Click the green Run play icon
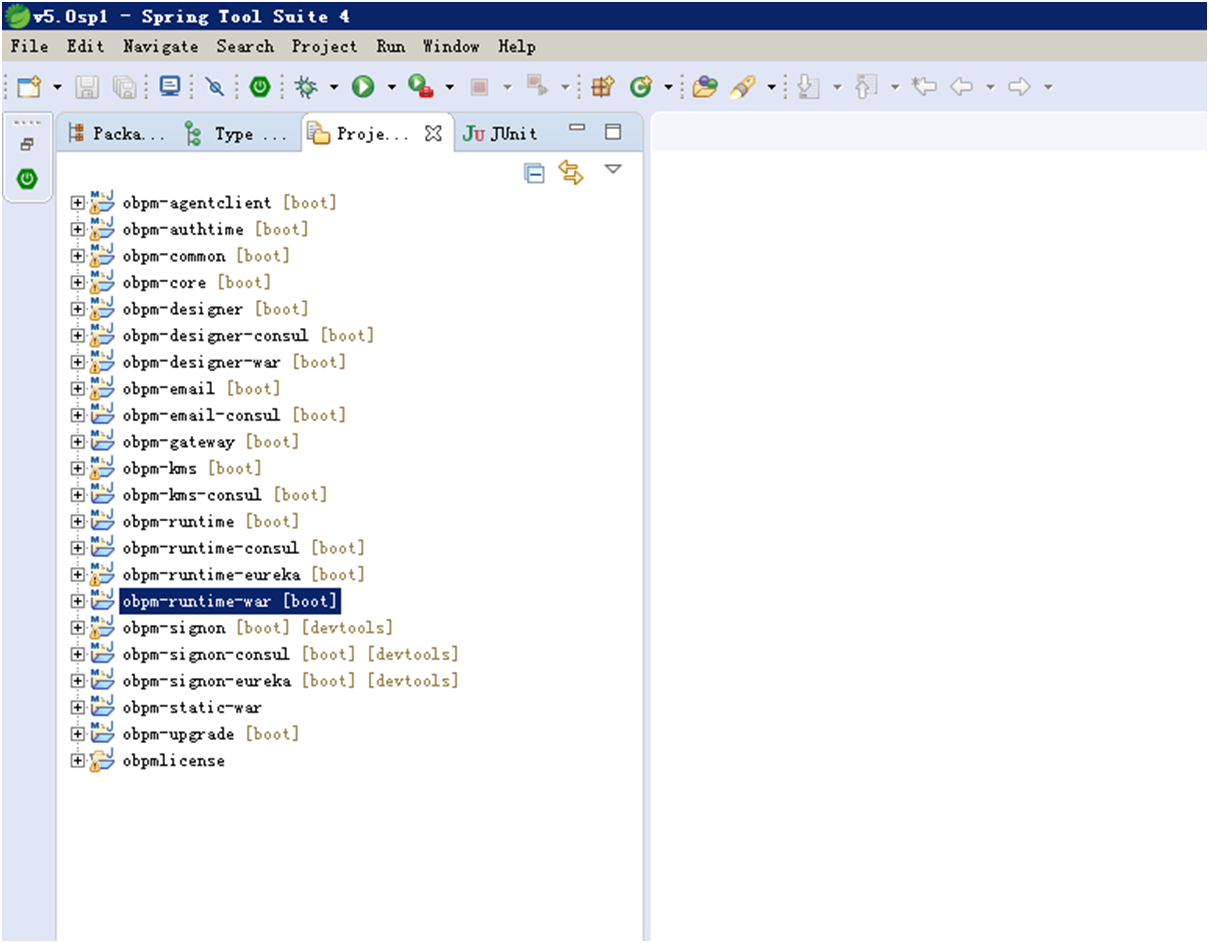Screen dimensions: 1209x943 point(362,87)
